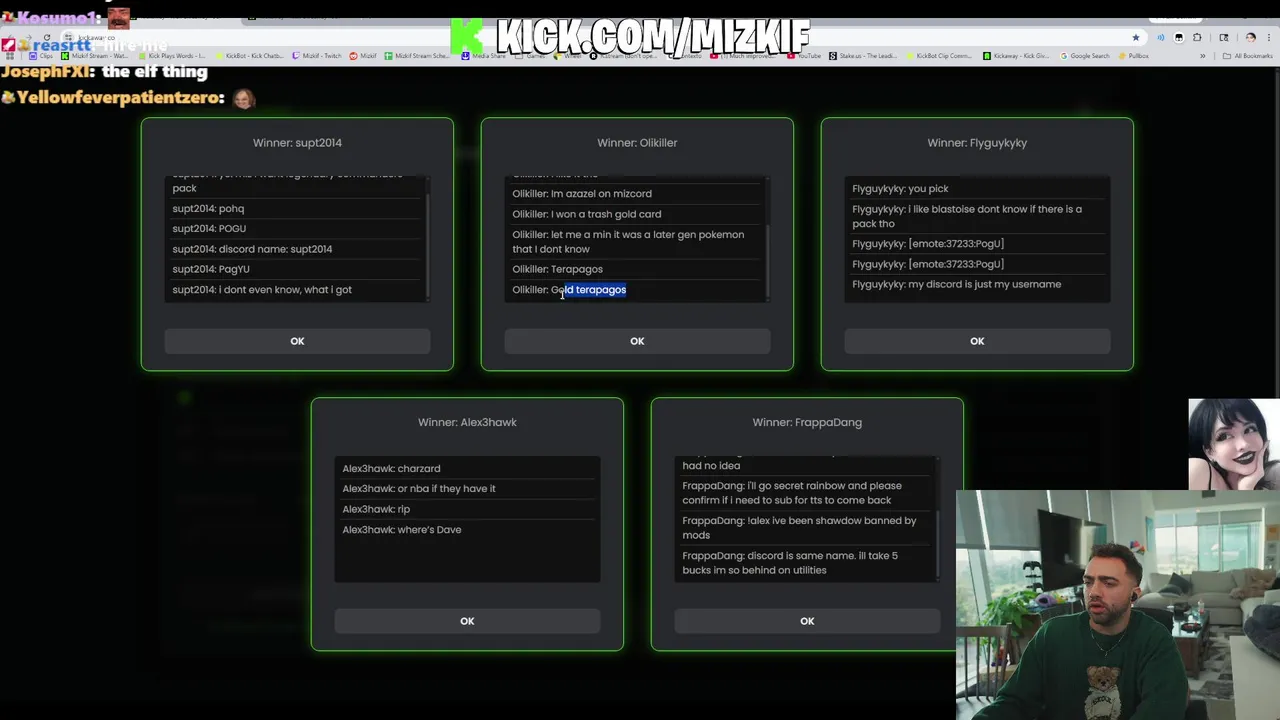Click 'Winner: Olikiller' heading
This screenshot has width=1280, height=720.
pyautogui.click(x=637, y=143)
